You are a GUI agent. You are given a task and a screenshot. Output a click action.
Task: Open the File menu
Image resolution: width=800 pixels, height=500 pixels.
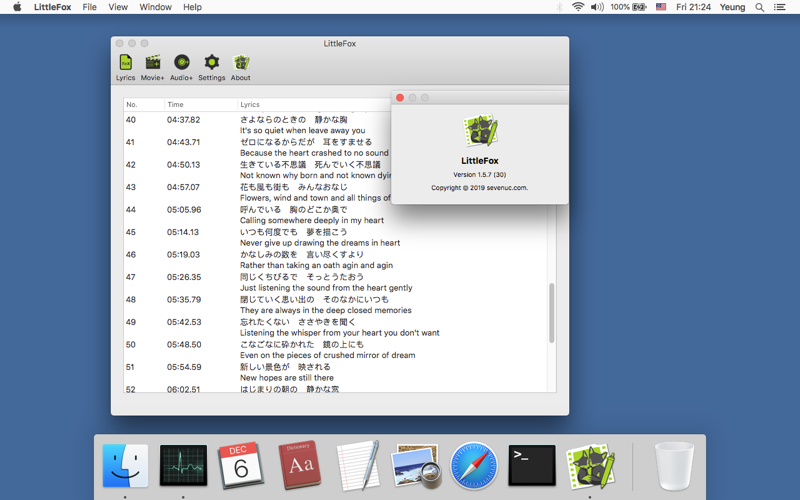(89, 7)
